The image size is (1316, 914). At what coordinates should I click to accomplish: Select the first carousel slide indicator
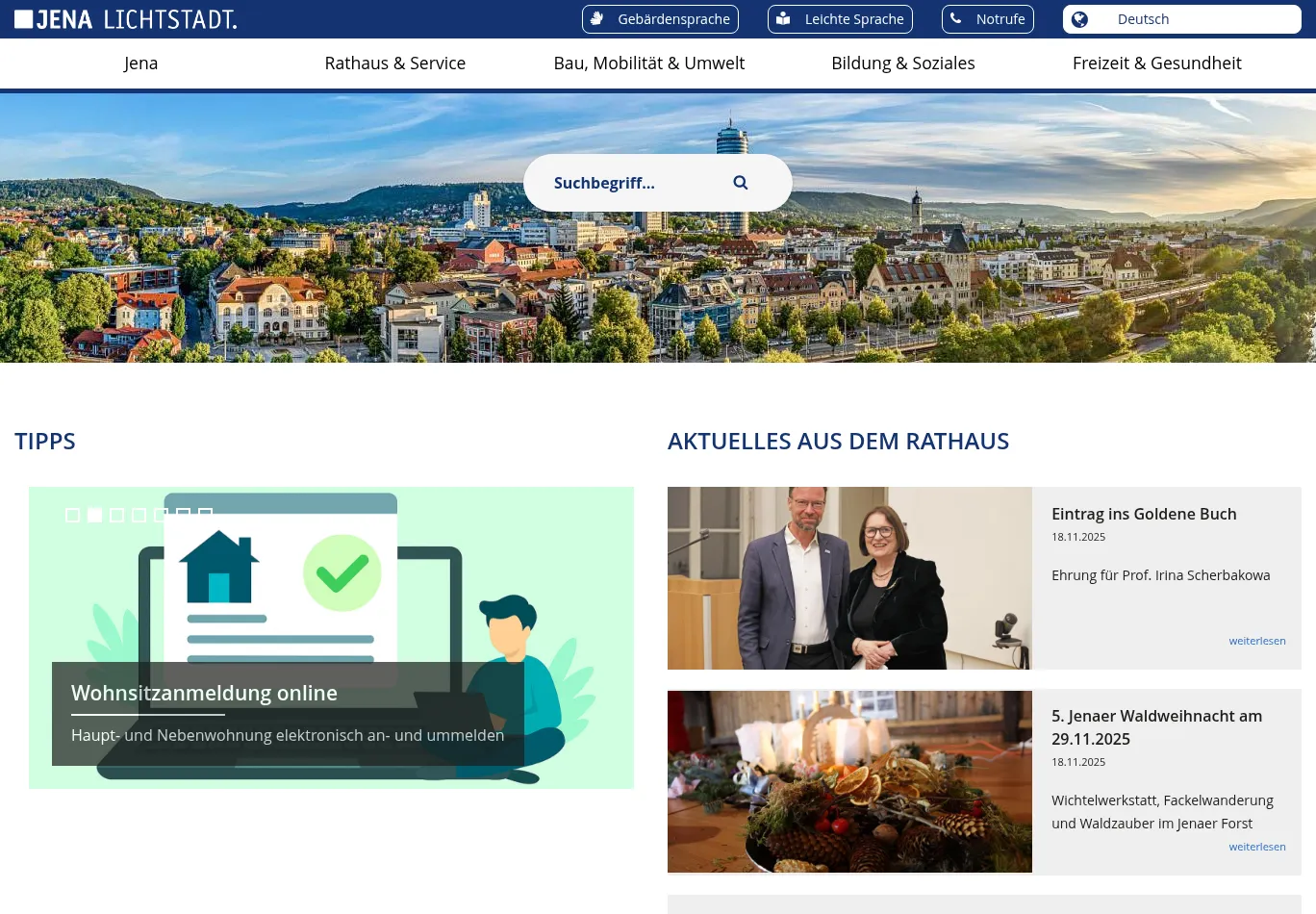(x=73, y=515)
